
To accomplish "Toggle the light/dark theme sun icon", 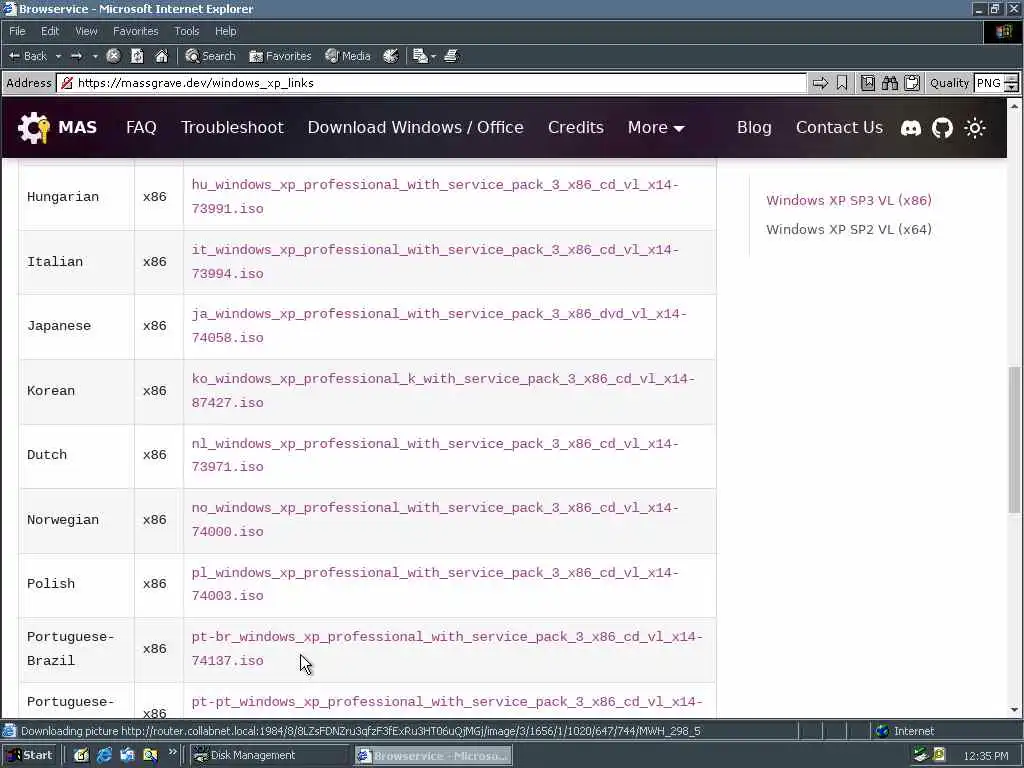I will point(975,128).
